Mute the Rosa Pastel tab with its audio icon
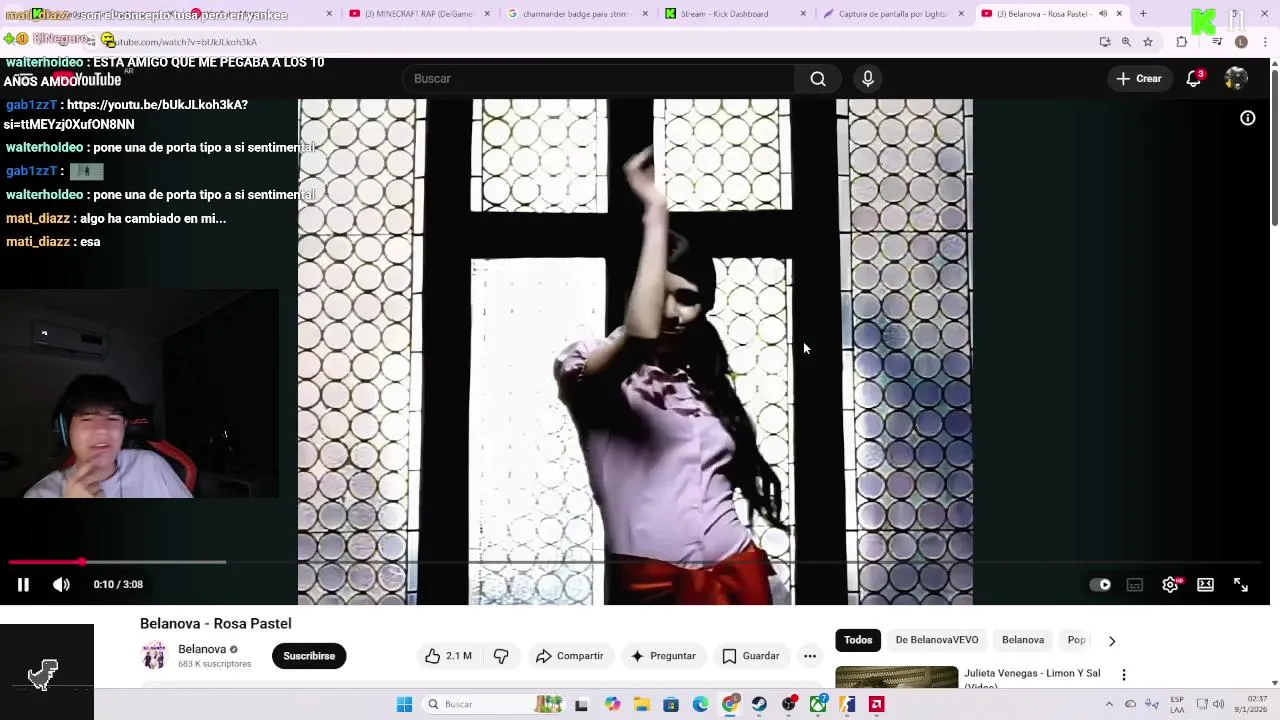This screenshot has height=720, width=1280. [x=1103, y=14]
